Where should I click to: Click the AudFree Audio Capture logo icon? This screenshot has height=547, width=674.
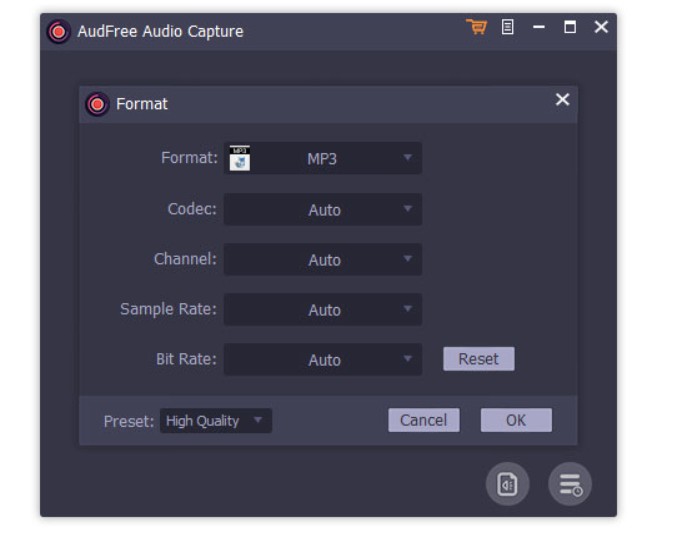(58, 31)
